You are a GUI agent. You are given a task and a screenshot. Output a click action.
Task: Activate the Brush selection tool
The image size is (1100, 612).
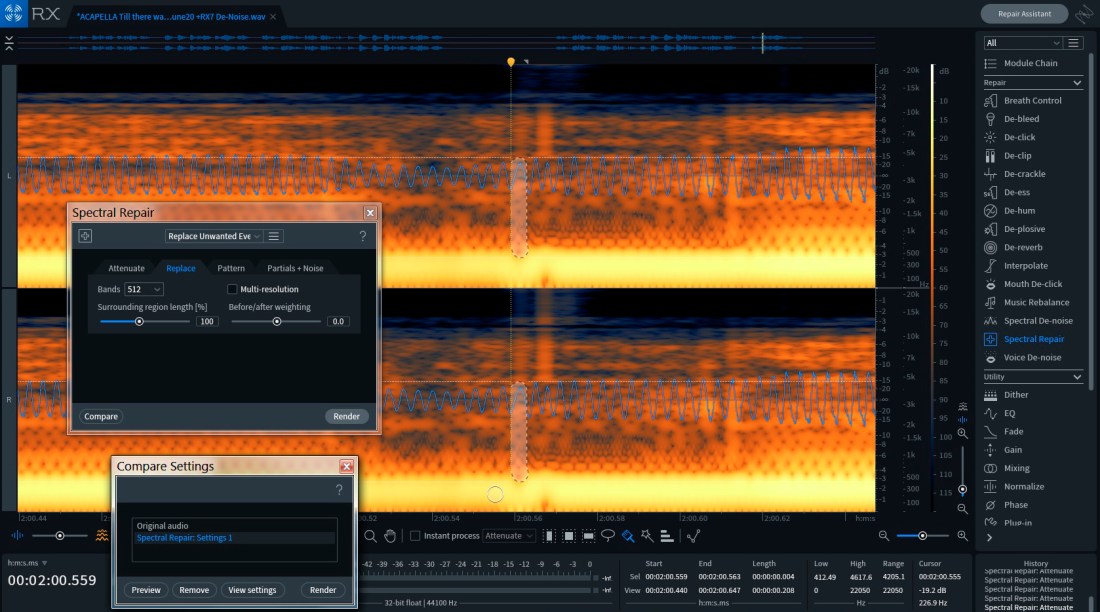pos(627,535)
